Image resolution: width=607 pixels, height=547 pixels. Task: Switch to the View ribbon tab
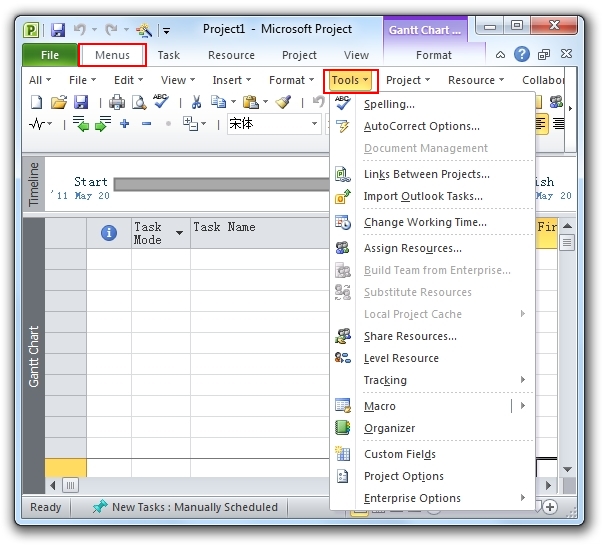tap(356, 55)
